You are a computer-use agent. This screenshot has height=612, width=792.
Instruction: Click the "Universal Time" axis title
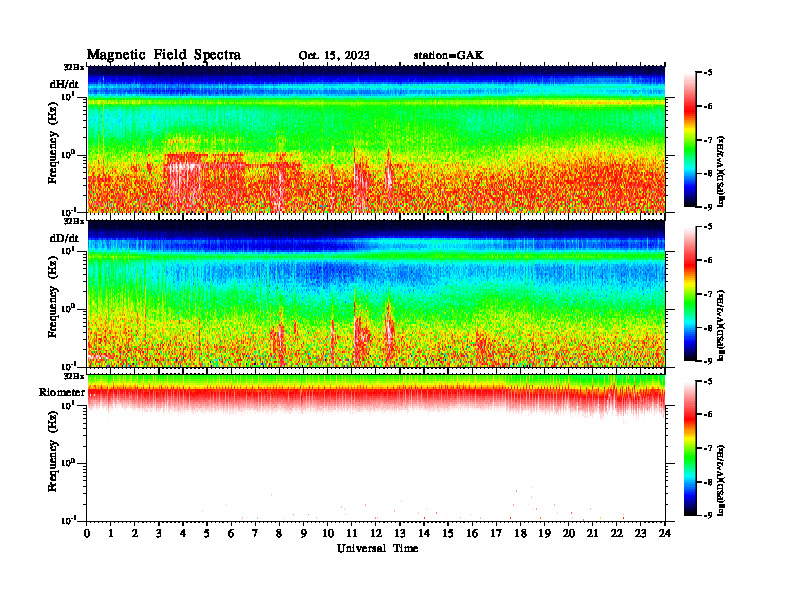coord(378,548)
